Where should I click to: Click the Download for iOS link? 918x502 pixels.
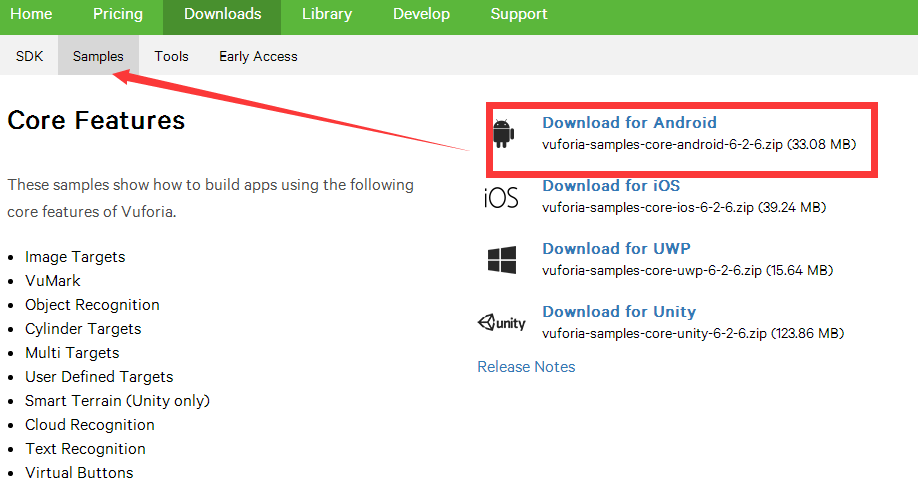(x=611, y=186)
